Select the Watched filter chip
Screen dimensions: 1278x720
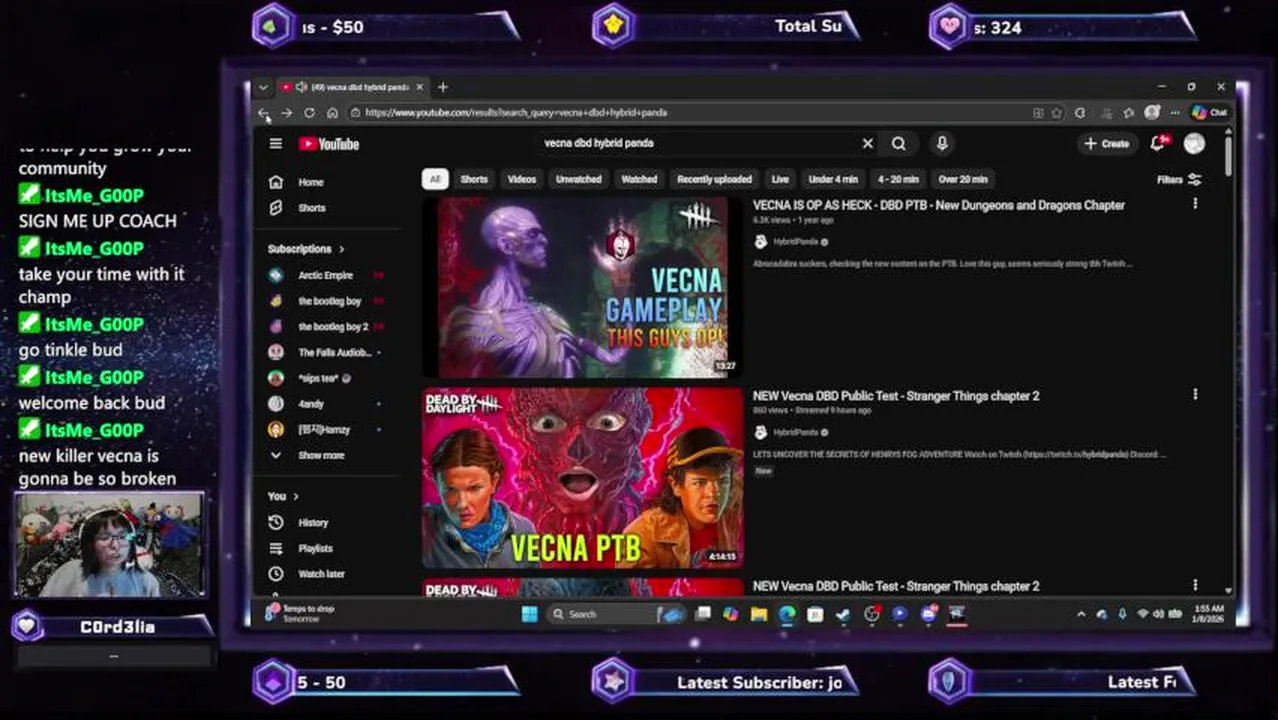[x=639, y=179]
